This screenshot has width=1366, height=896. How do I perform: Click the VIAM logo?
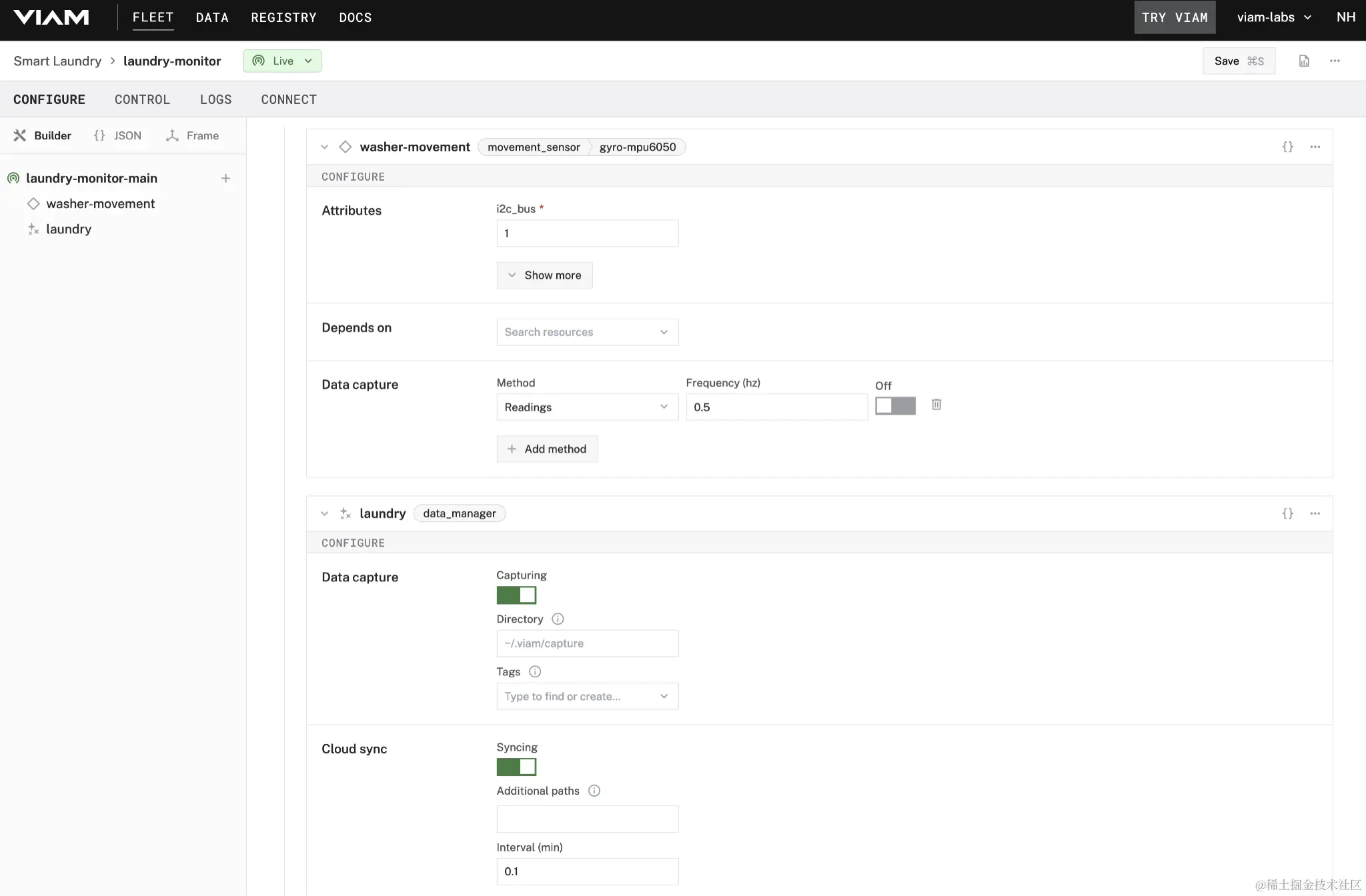(51, 17)
